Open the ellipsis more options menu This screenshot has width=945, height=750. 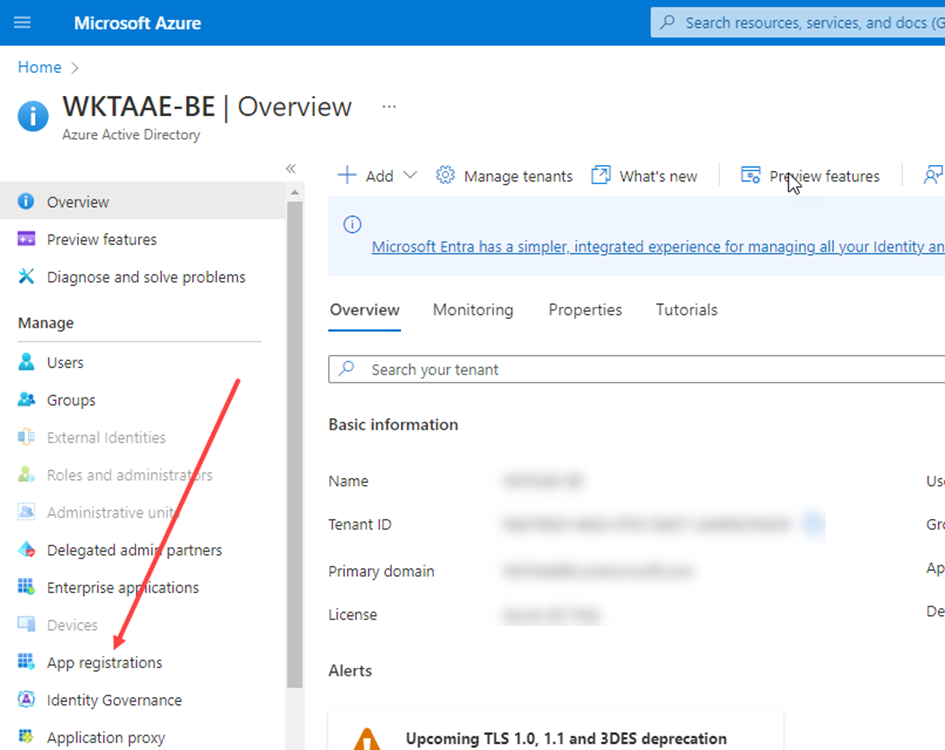[389, 107]
